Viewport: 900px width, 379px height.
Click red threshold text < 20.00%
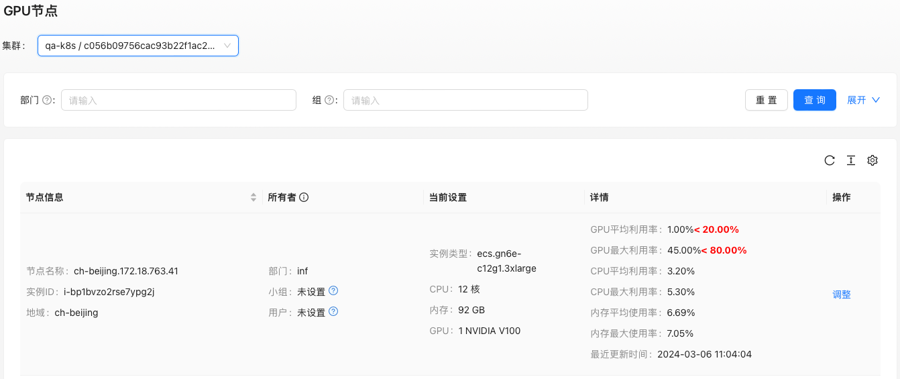coord(716,229)
